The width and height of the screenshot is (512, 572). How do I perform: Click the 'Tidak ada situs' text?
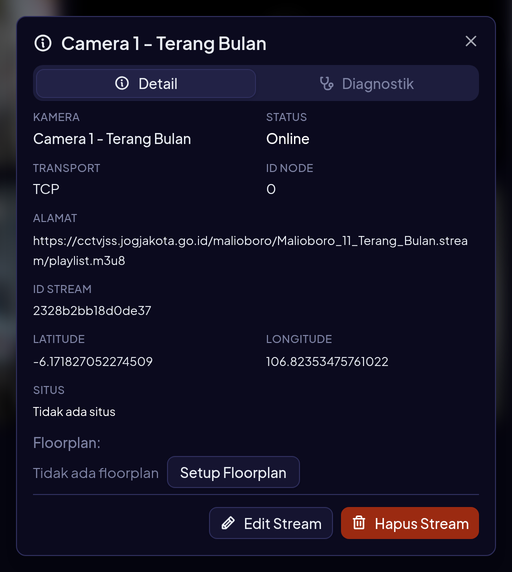click(x=74, y=412)
